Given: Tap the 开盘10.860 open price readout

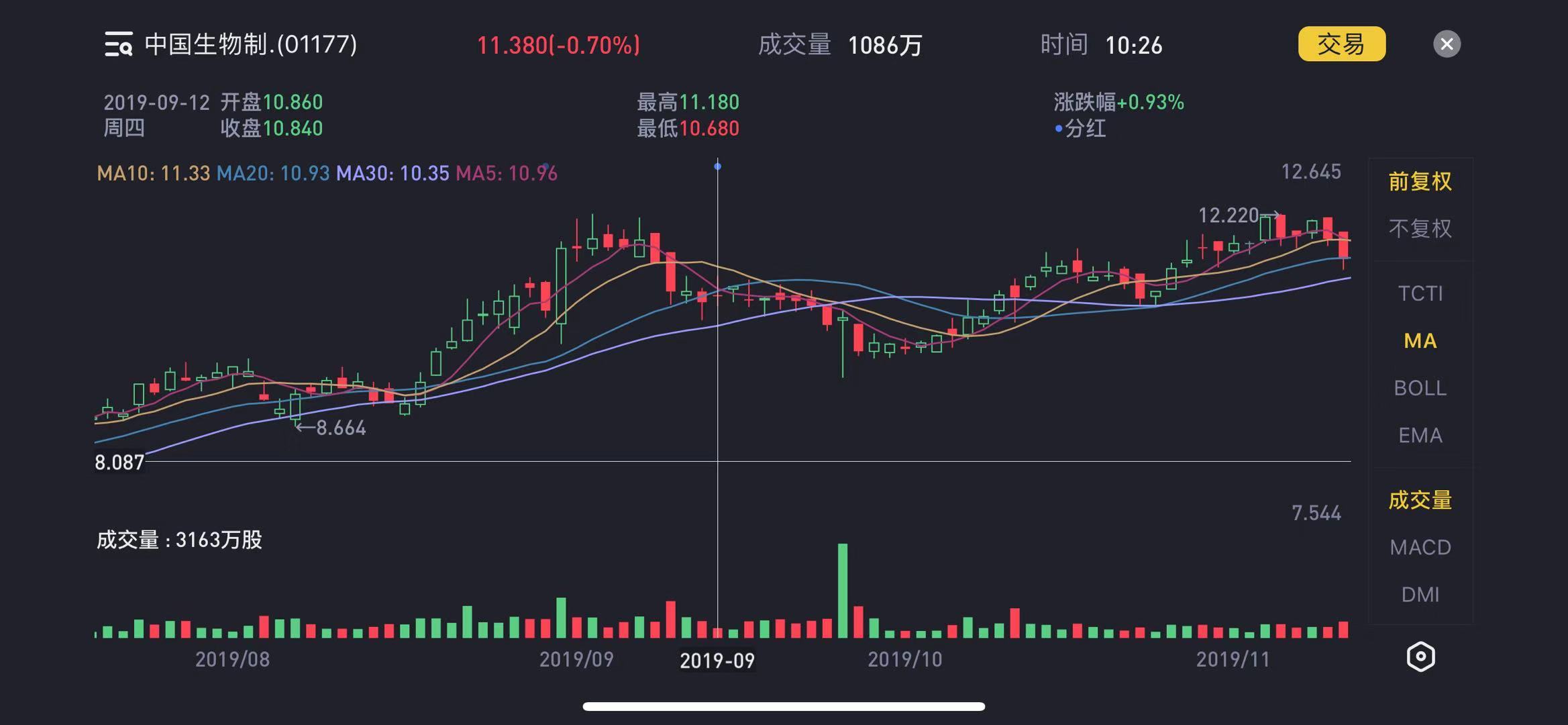Looking at the screenshot, I should [x=272, y=102].
